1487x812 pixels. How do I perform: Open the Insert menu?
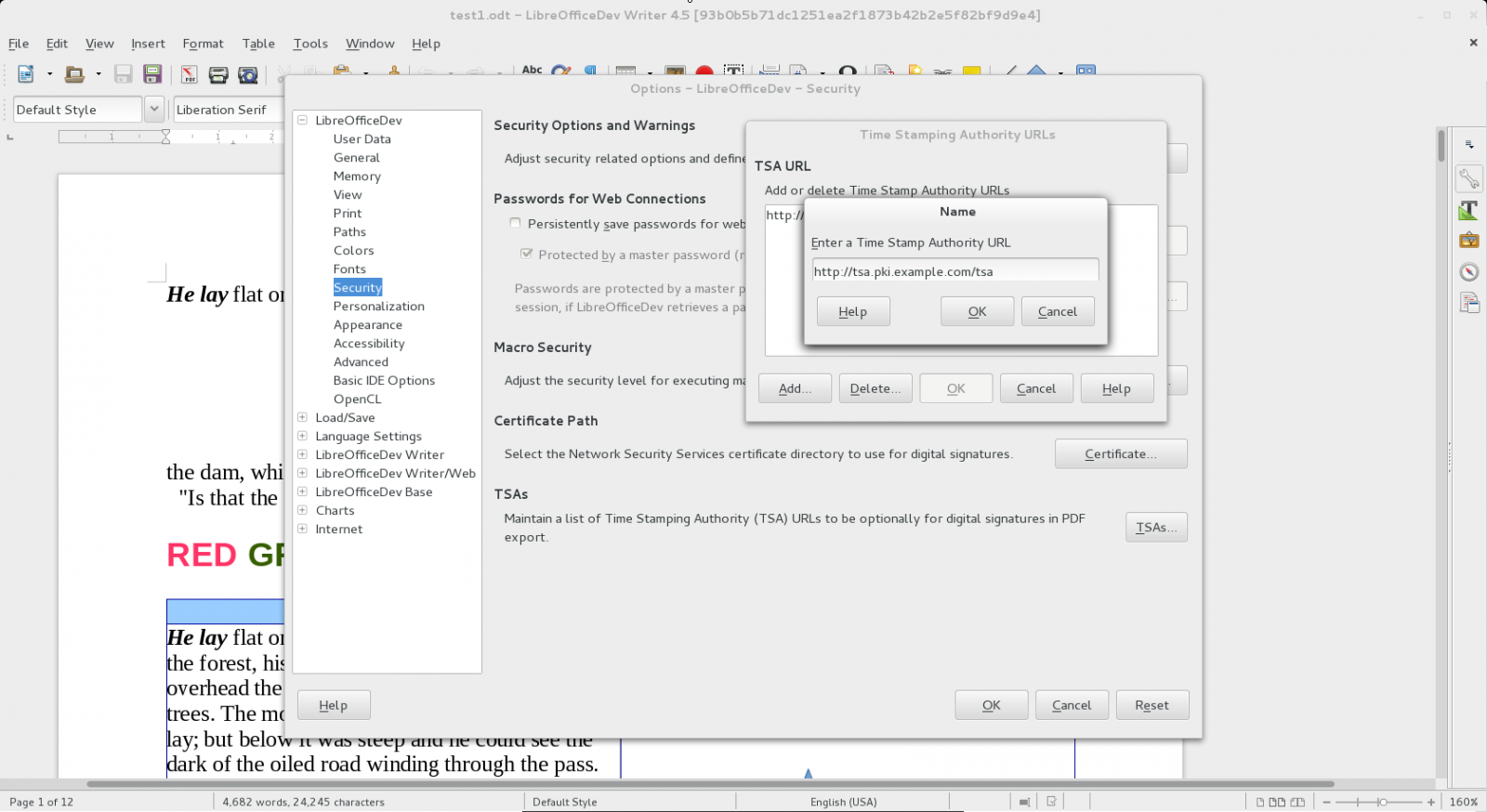[x=148, y=44]
